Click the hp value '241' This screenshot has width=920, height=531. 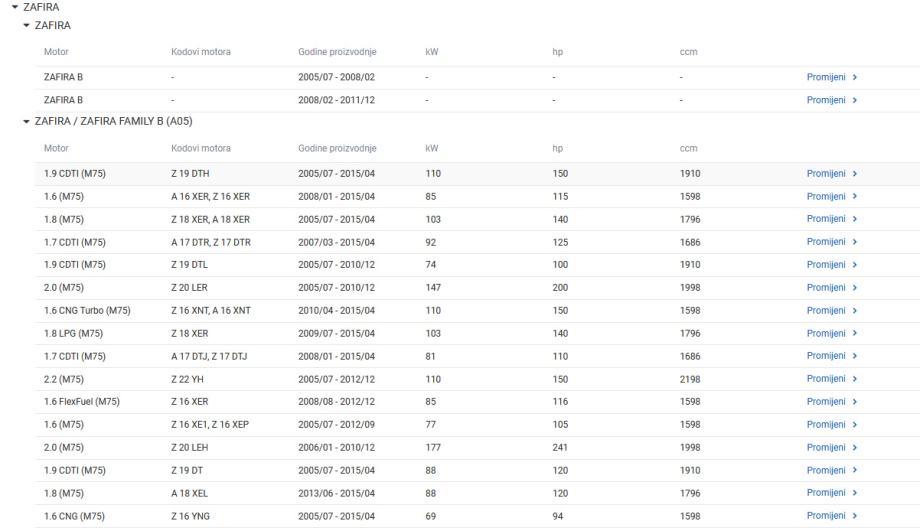[560, 447]
